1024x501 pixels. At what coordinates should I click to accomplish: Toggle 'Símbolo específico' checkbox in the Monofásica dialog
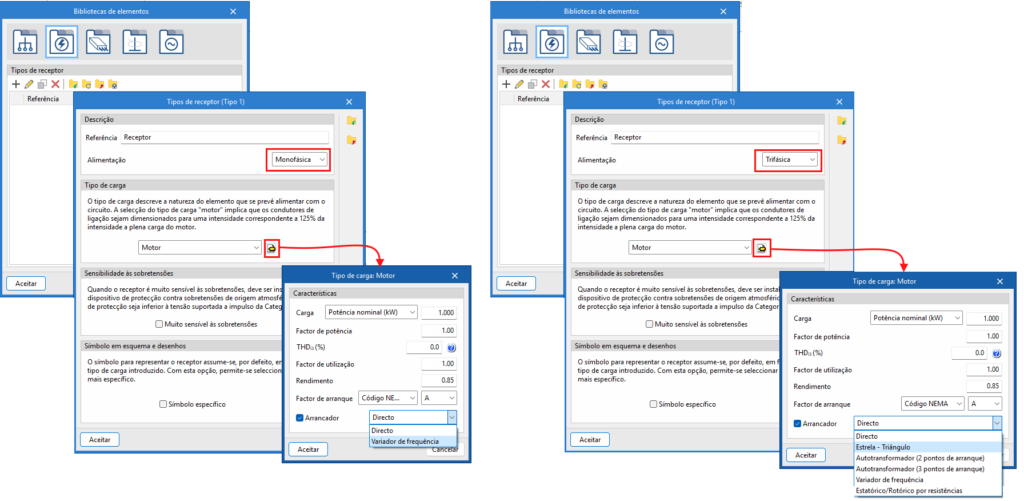tap(163, 404)
